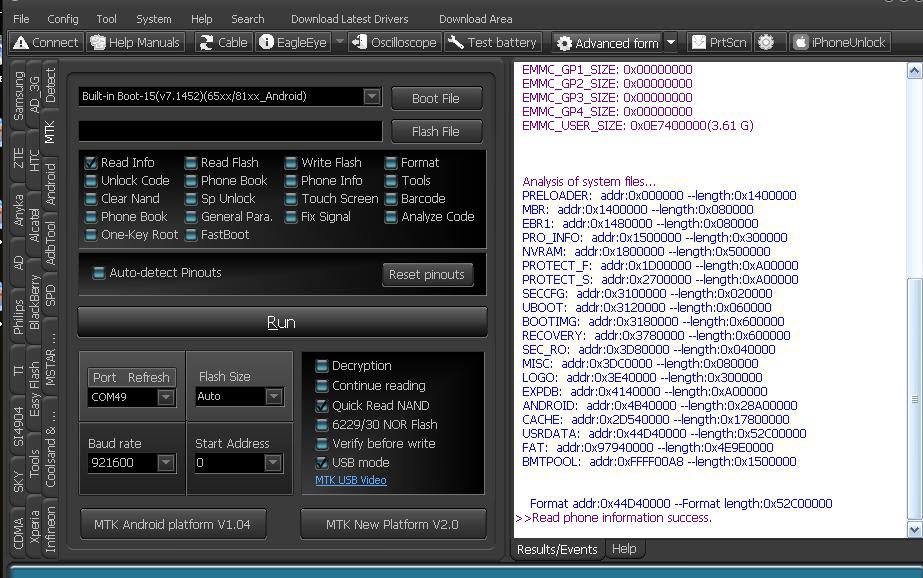Image resolution: width=923 pixels, height=578 pixels.
Task: Tick 6229/30 NOR Flash checkbox
Action: coord(321,424)
